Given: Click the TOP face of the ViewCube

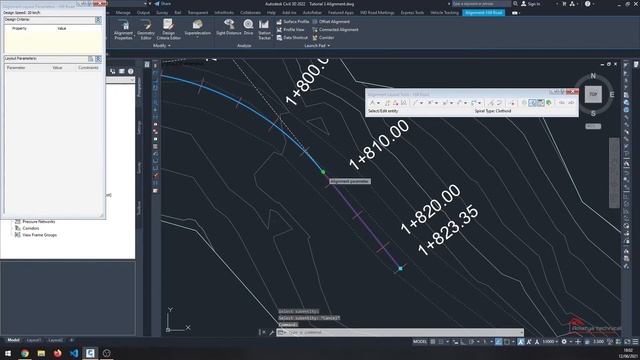Looking at the screenshot, I should click(593, 94).
